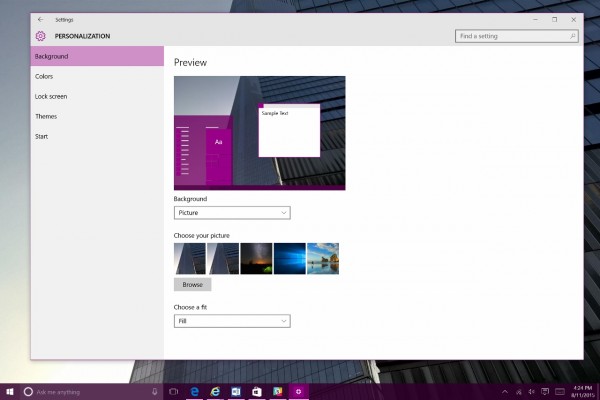The width and height of the screenshot is (600, 400).
Task: Choose the Windows 10 logo wallpaper thumbnail
Action: pyautogui.click(x=290, y=259)
